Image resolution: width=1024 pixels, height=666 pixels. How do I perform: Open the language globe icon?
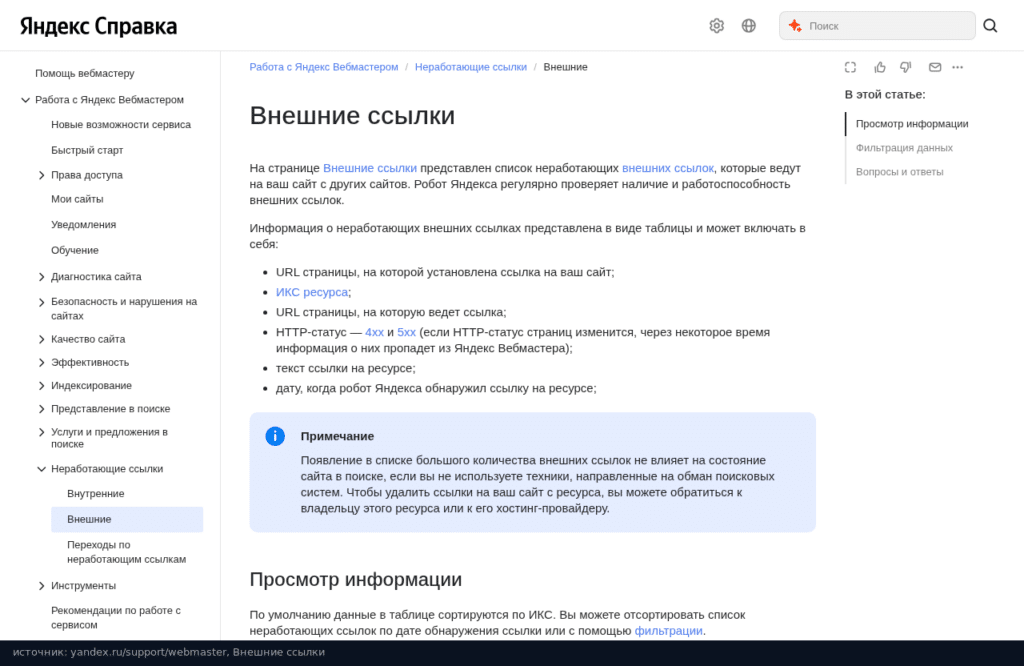(x=748, y=25)
